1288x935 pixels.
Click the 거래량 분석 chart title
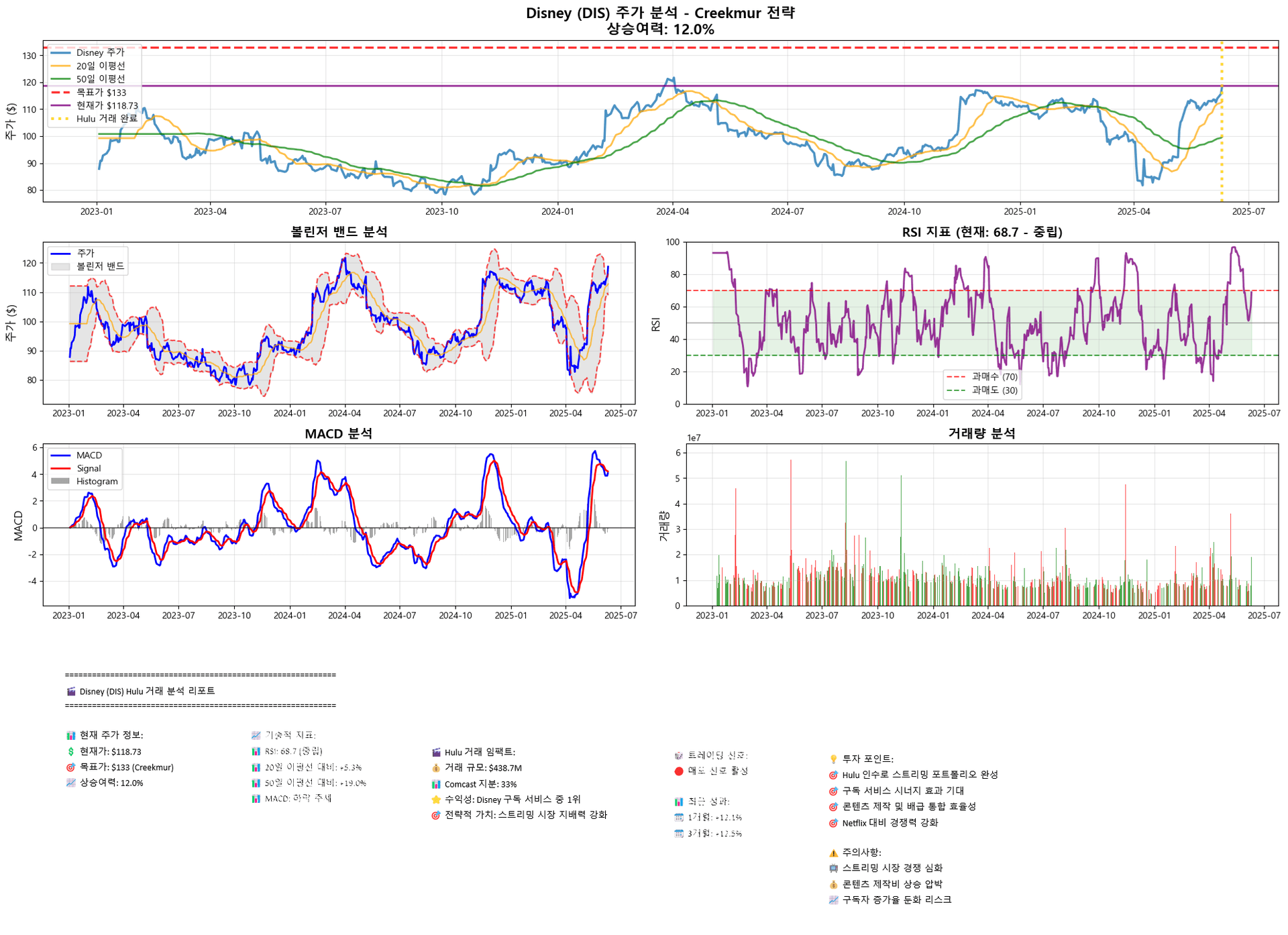click(981, 434)
